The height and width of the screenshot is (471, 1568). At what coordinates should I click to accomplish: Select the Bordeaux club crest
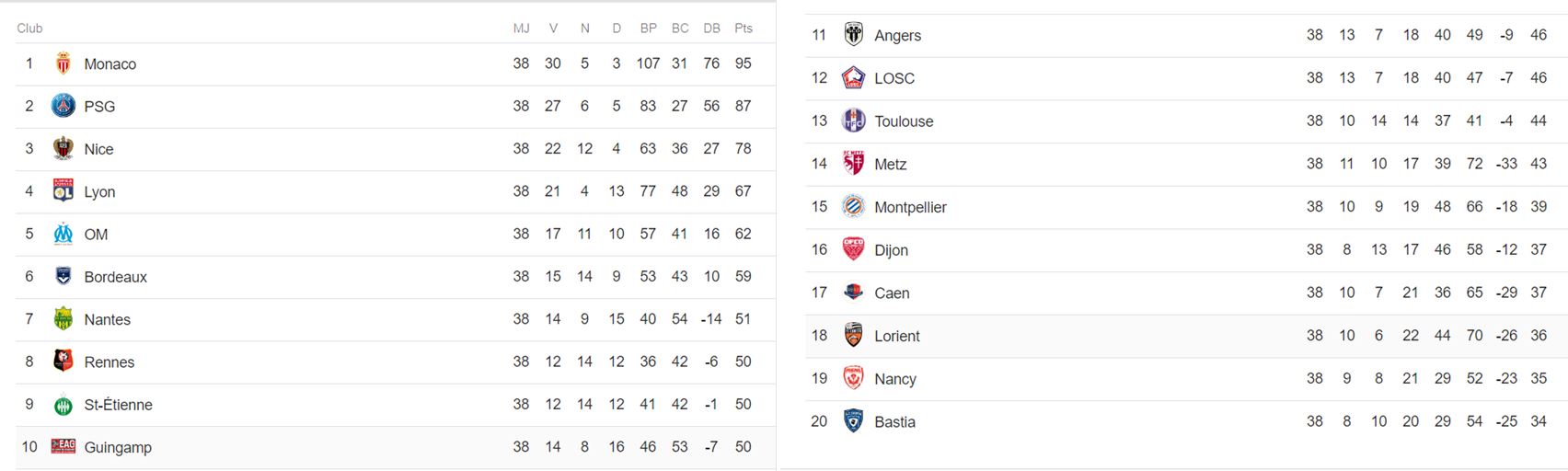[x=63, y=276]
